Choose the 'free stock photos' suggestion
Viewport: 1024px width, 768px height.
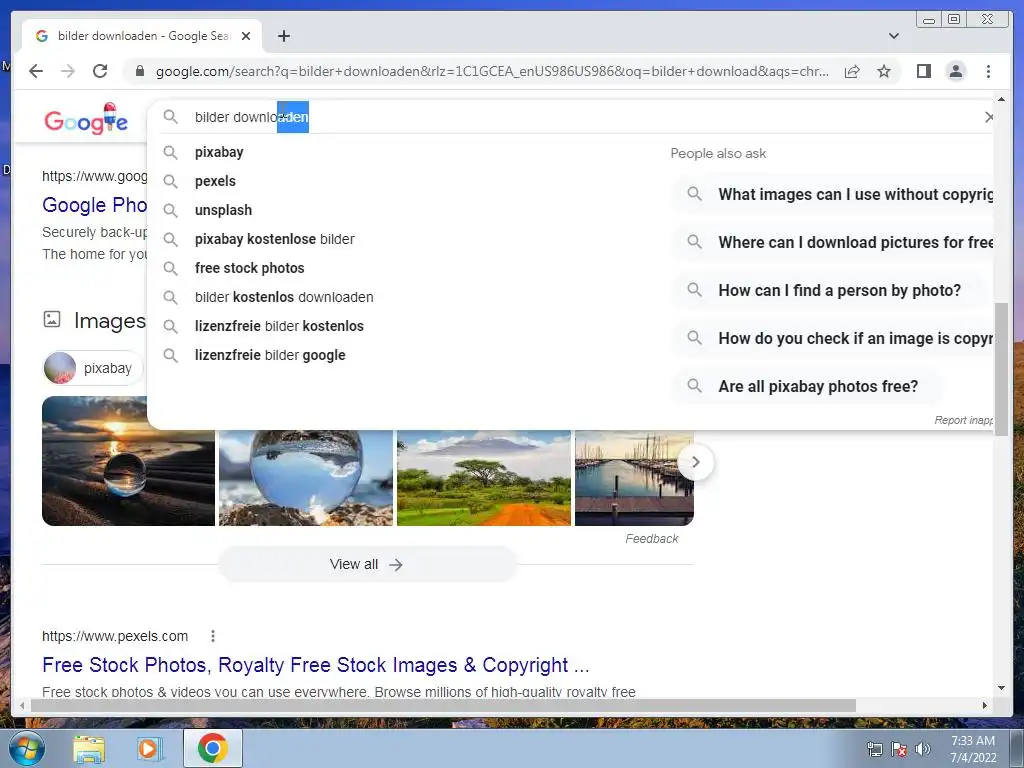pyautogui.click(x=249, y=268)
